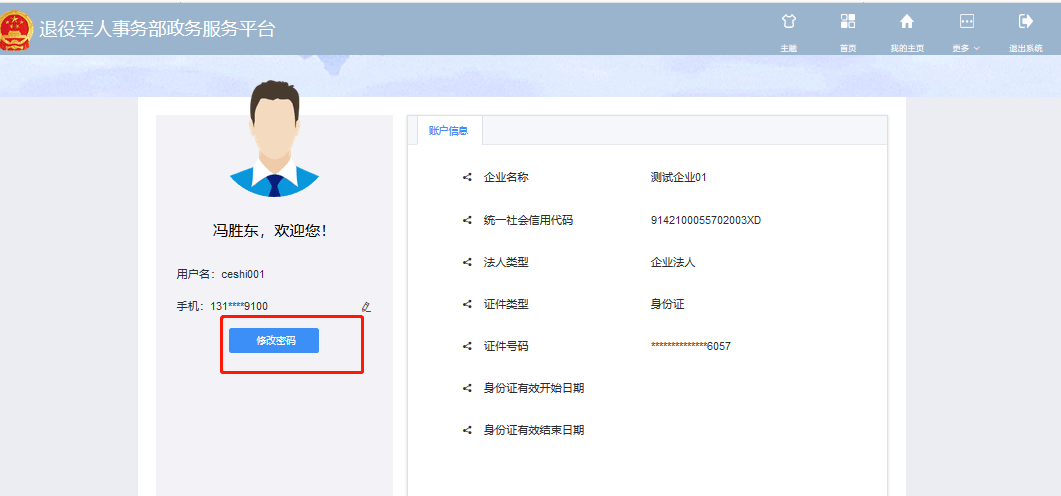Click the greeting 冯胜东,欢迎您!

click(271, 231)
